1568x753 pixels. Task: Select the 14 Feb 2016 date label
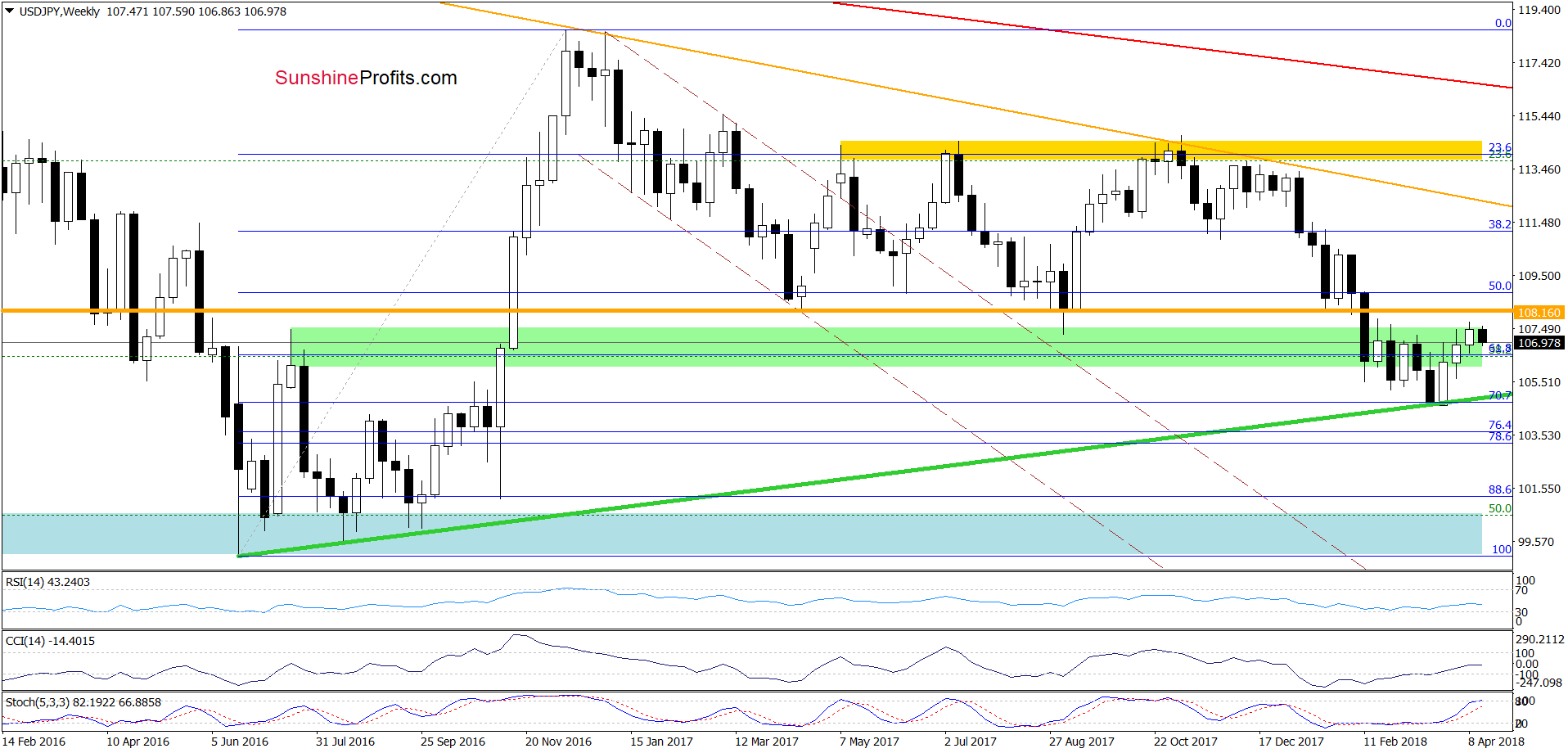click(x=34, y=742)
